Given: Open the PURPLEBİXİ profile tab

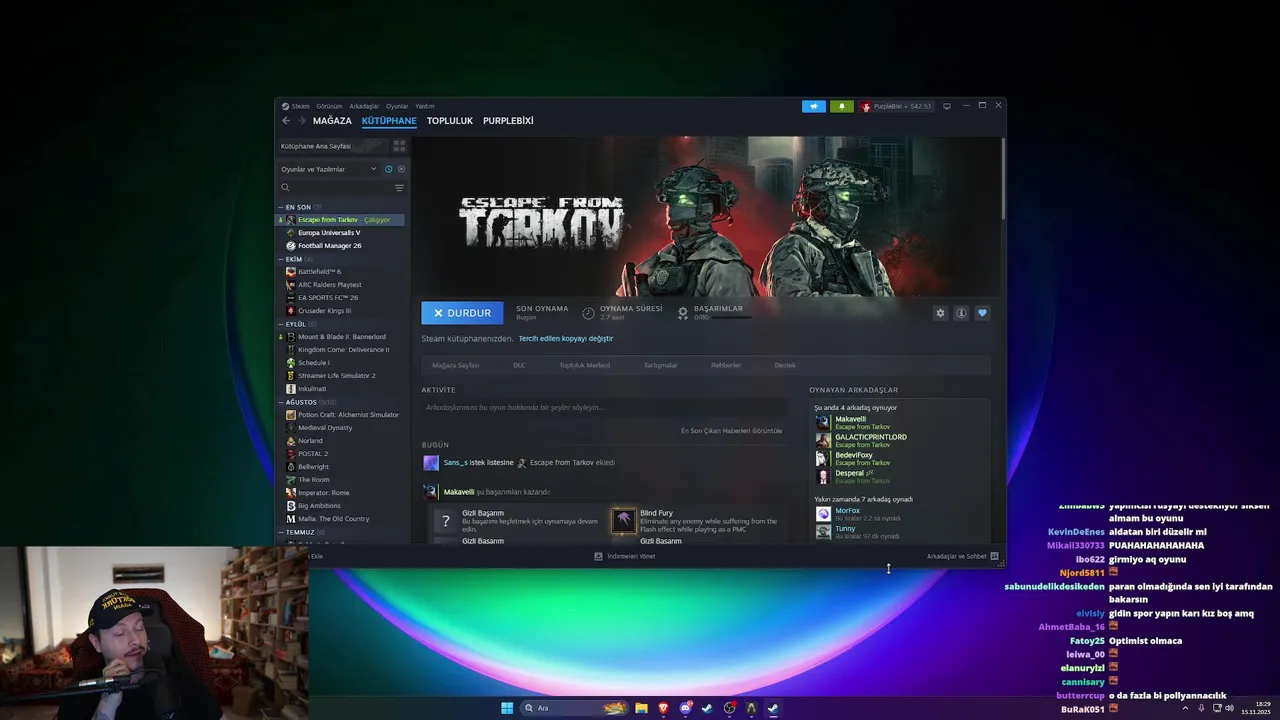Looking at the screenshot, I should (508, 121).
